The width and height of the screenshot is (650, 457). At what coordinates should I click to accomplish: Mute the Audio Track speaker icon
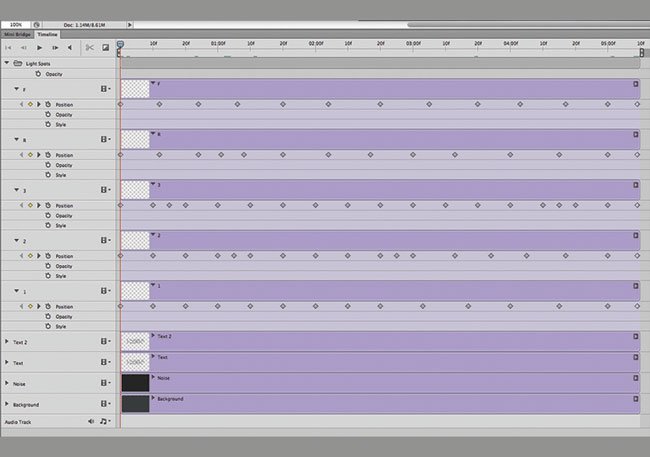[x=91, y=422]
